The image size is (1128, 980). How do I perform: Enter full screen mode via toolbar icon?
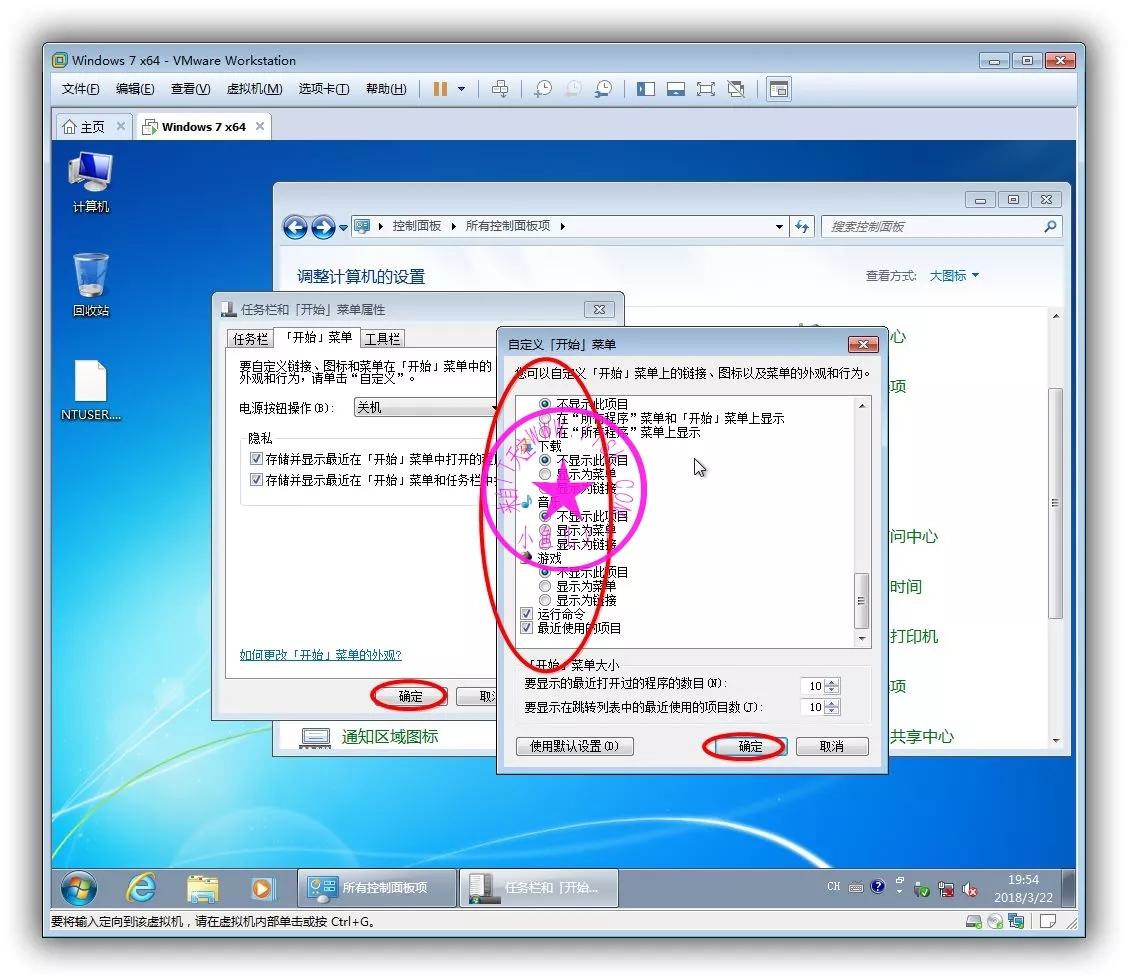[x=706, y=89]
